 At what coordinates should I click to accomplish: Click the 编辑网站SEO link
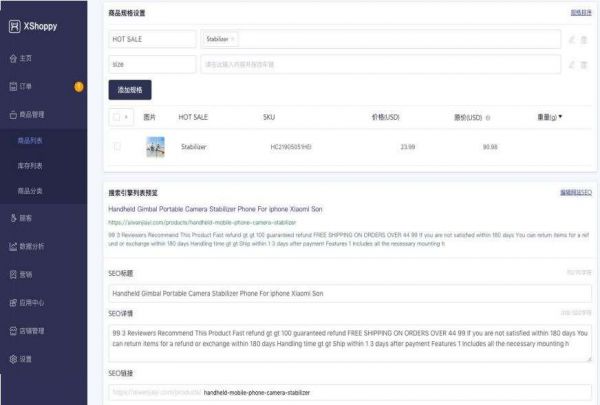[575, 191]
